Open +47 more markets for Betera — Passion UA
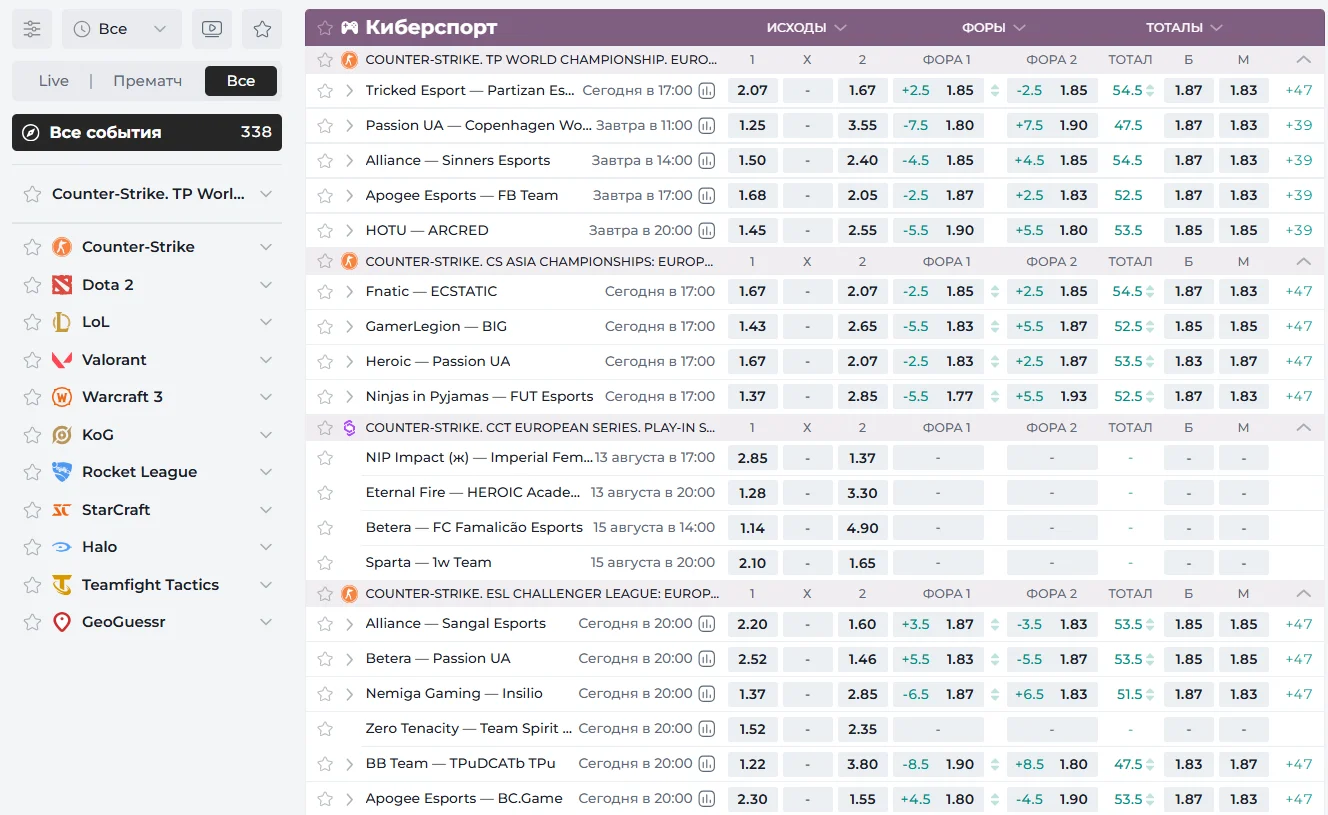Screen dimensions: 1328x815 point(1298,659)
